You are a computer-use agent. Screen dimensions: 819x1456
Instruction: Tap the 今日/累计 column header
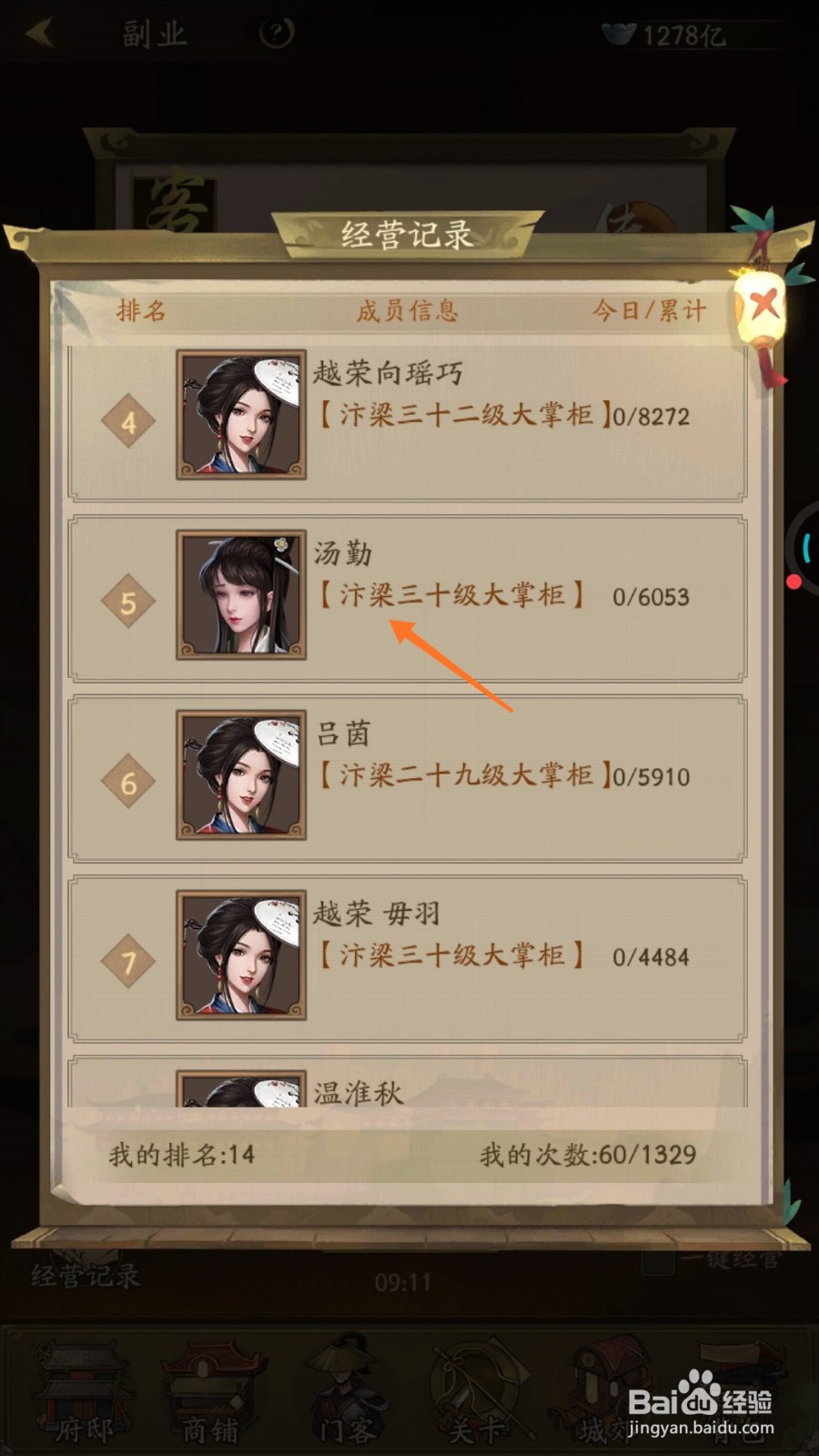649,310
